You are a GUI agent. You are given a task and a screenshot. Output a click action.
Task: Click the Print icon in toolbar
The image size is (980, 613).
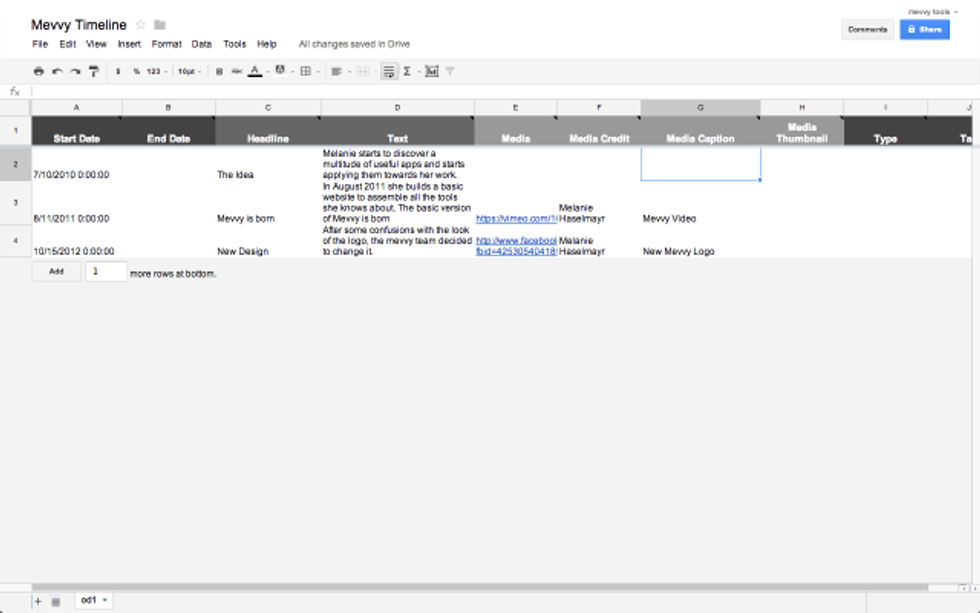tap(39, 72)
